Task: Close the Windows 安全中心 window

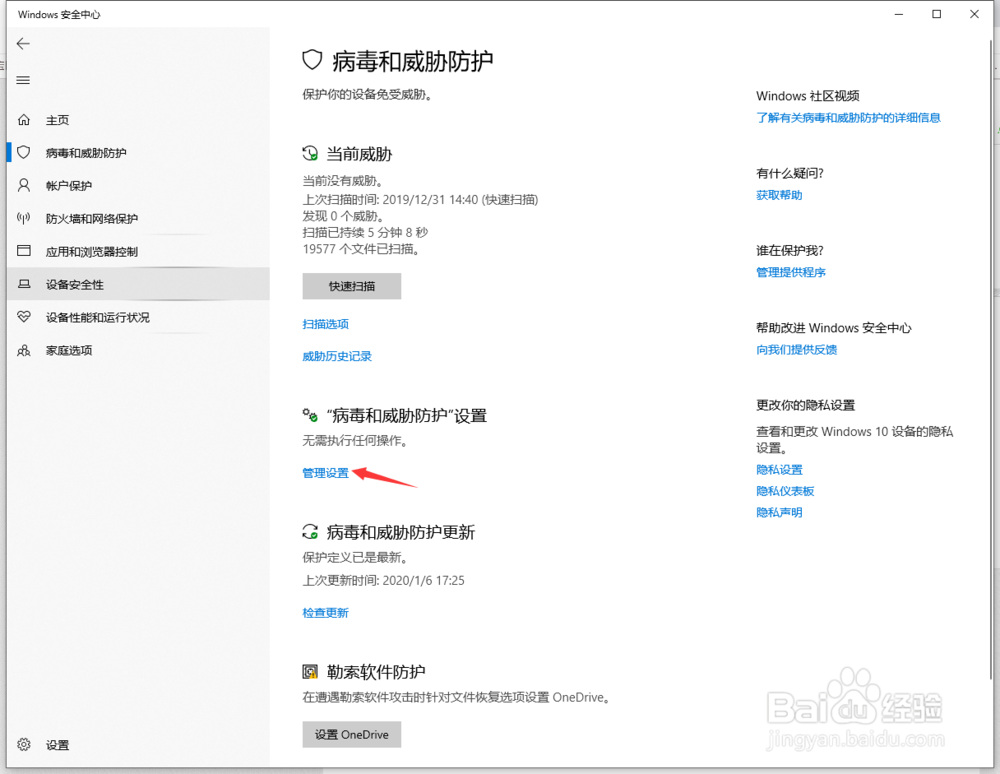Action: click(x=974, y=14)
